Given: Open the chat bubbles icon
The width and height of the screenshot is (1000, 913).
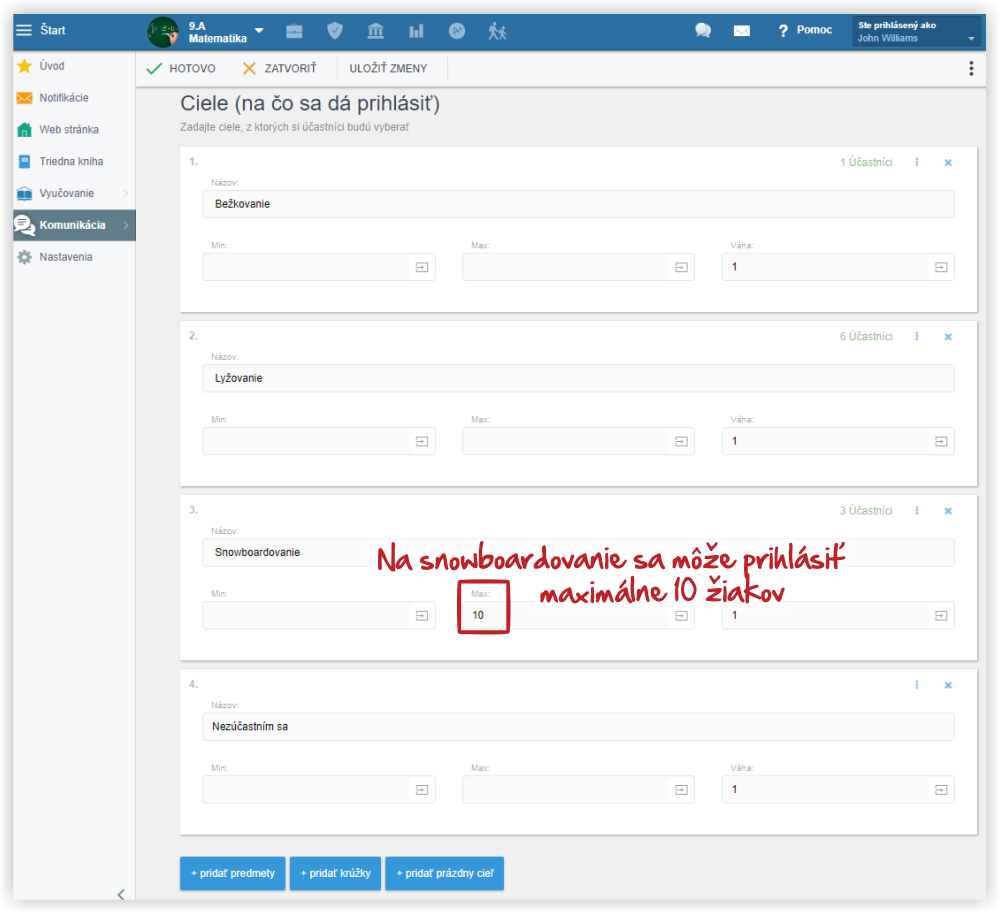Looking at the screenshot, I should 703,31.
